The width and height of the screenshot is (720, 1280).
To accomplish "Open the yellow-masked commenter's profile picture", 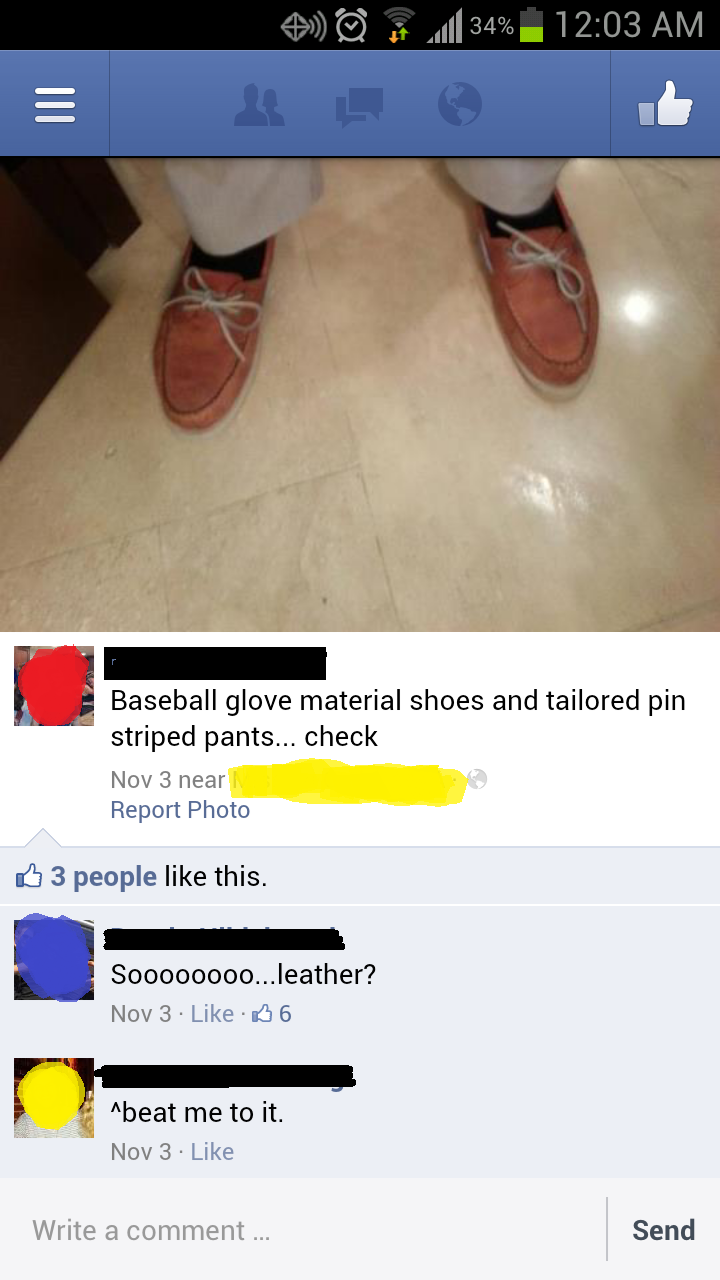I will tap(54, 1098).
